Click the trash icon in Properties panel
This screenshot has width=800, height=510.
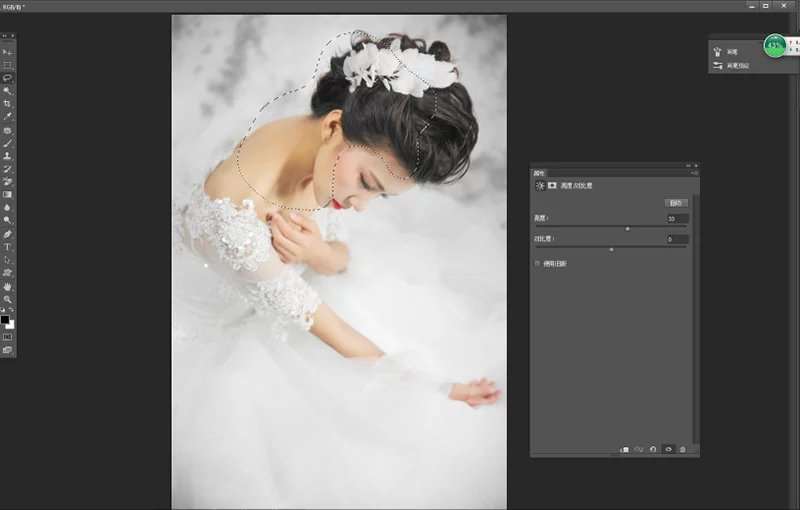click(683, 450)
